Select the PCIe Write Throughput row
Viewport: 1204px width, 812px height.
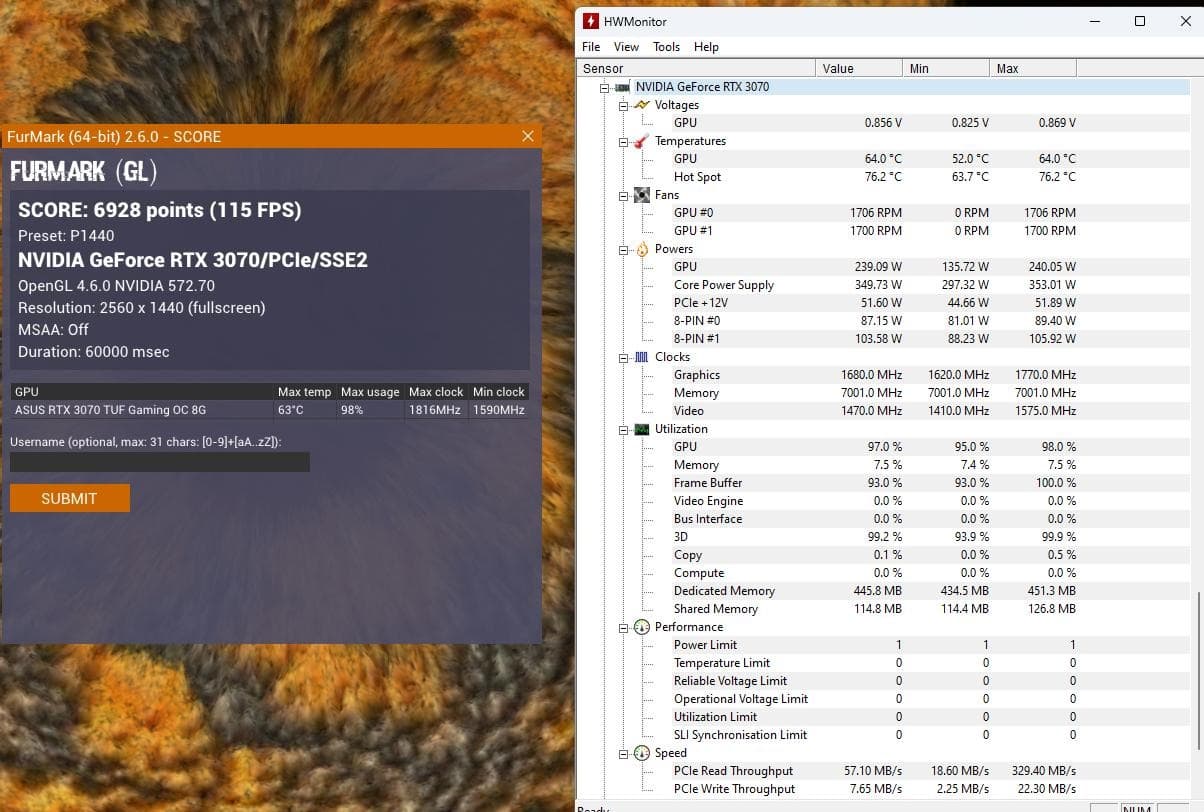coord(884,789)
